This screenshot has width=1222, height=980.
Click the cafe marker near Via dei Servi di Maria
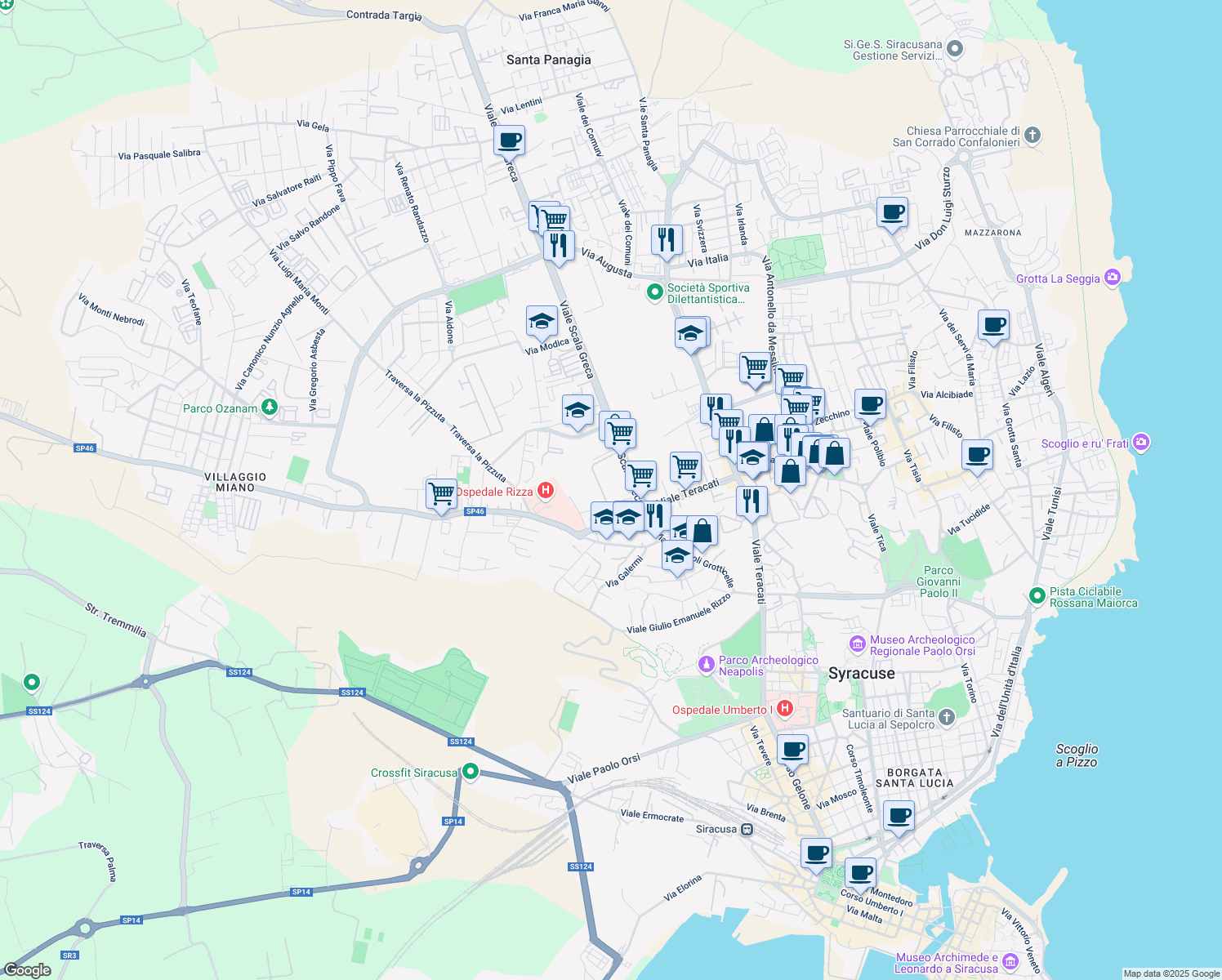click(x=993, y=327)
